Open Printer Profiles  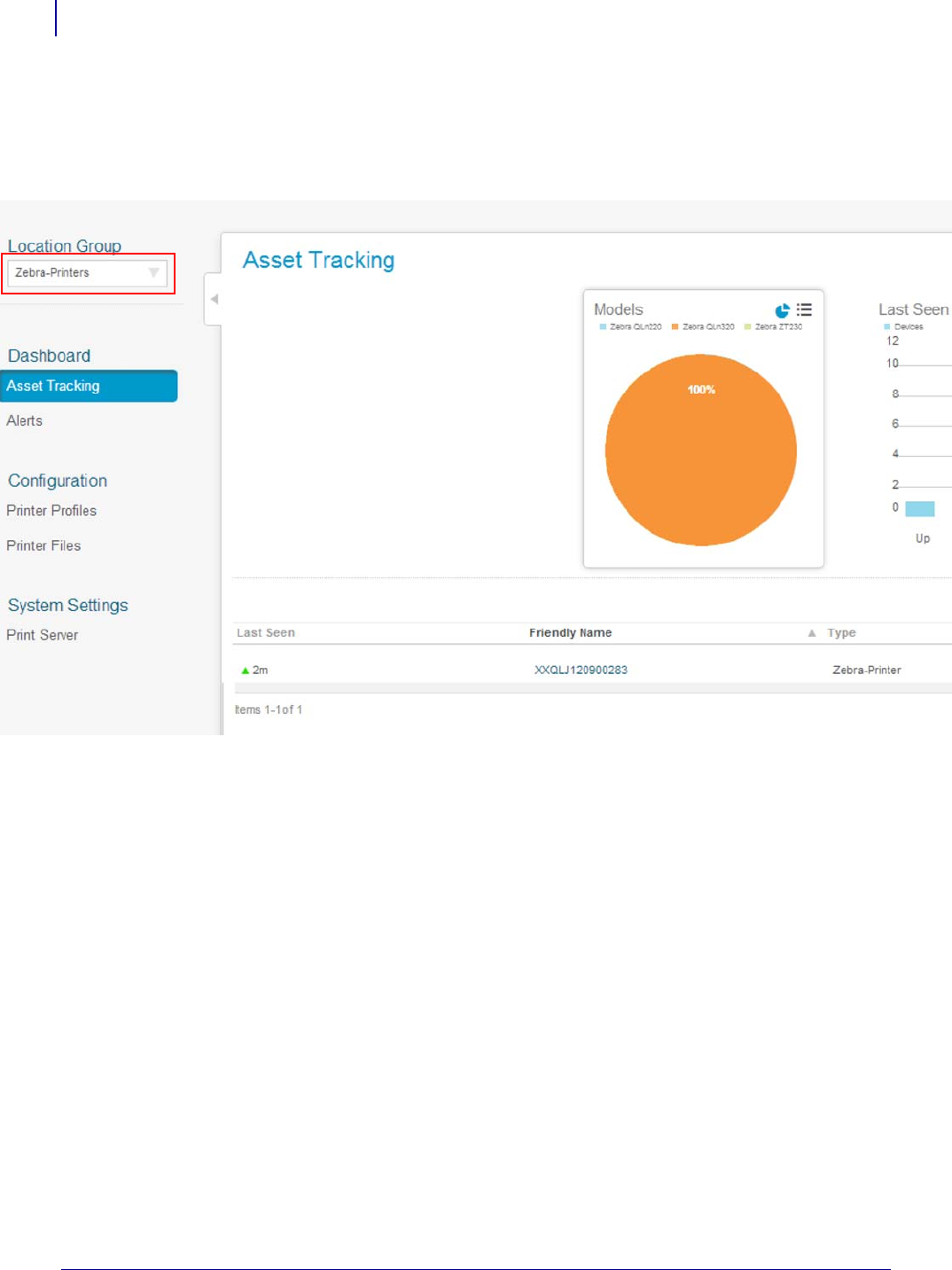[x=51, y=511]
